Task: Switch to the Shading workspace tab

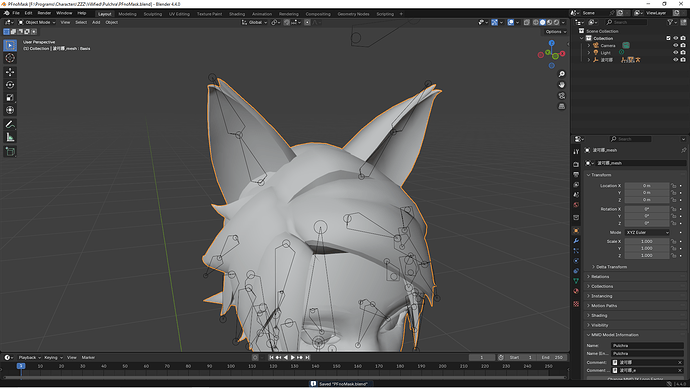Action: [237, 14]
